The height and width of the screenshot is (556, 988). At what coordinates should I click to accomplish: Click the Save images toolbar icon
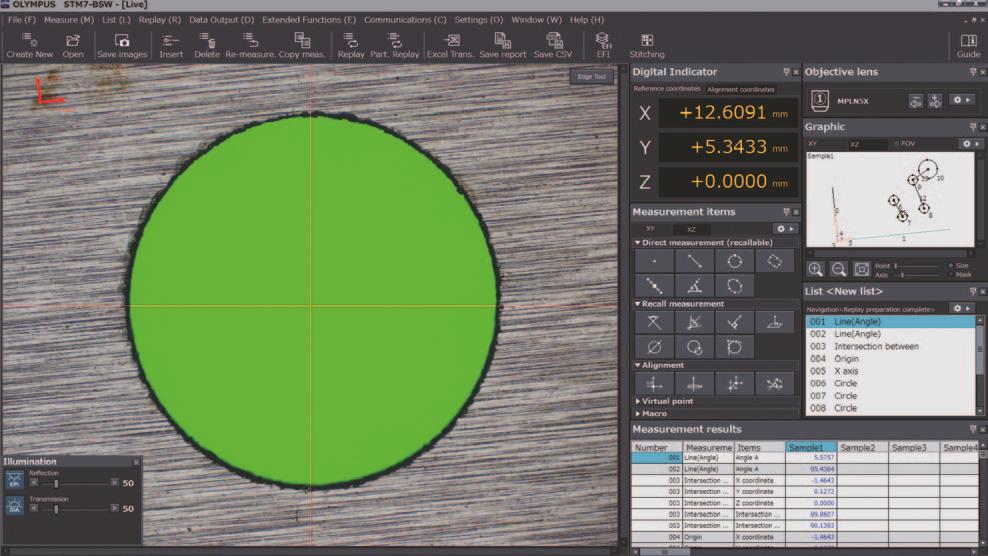pos(121,45)
